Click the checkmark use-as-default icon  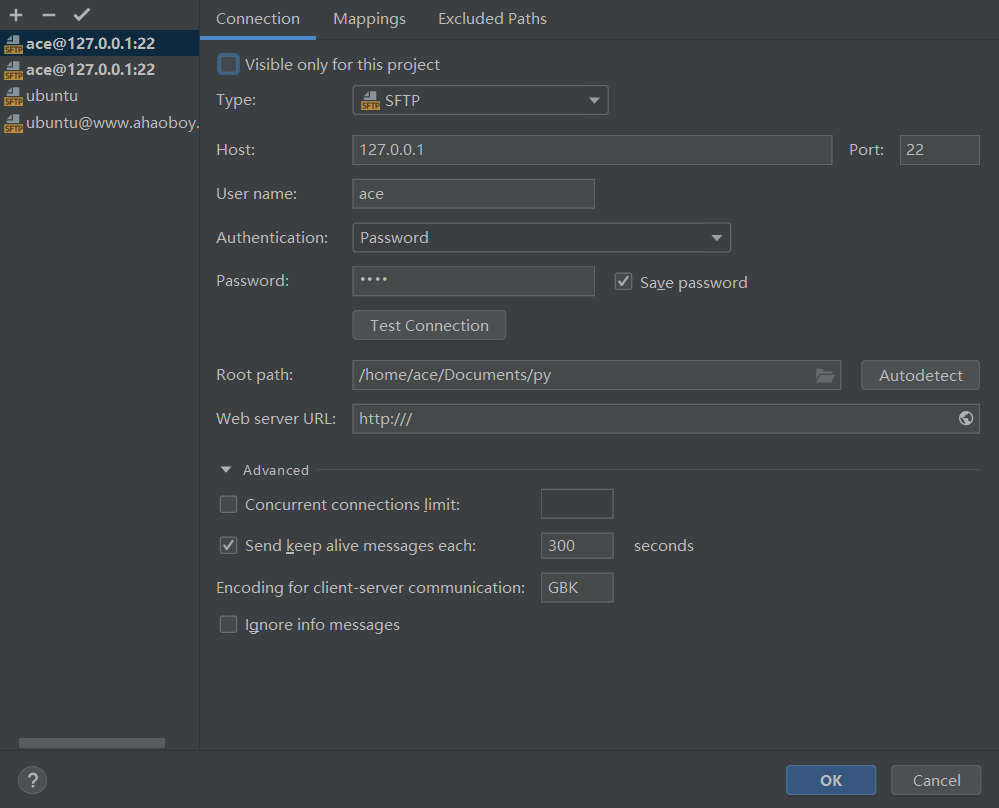tap(81, 15)
